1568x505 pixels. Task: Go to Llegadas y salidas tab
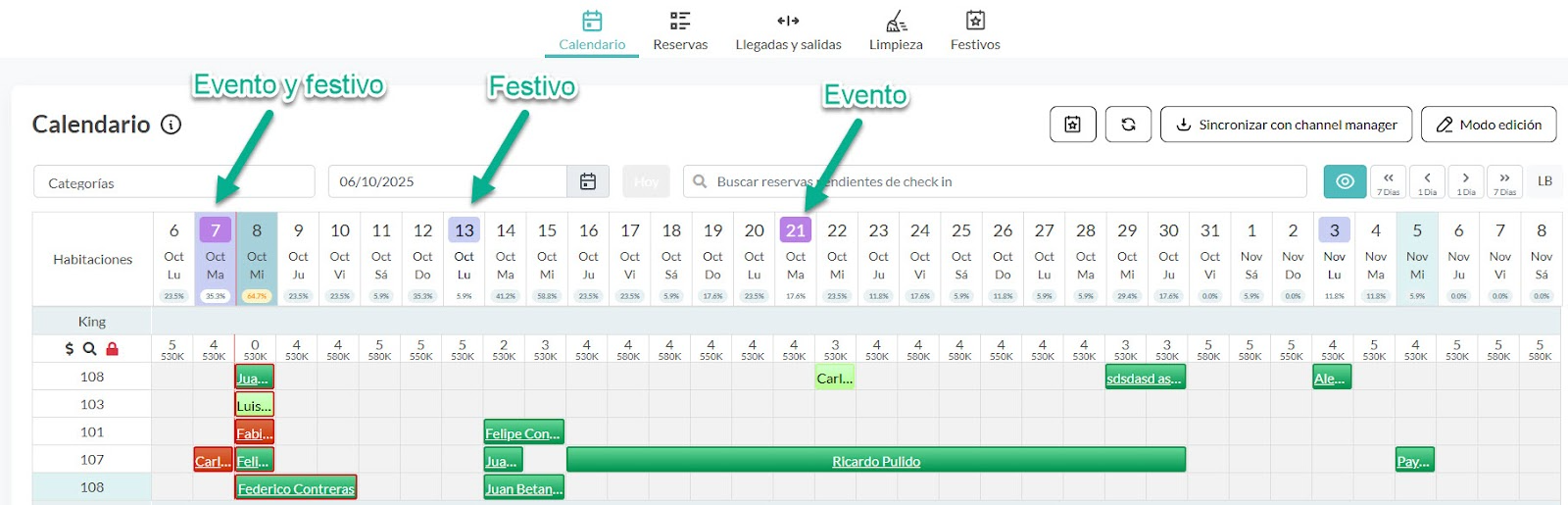click(788, 30)
